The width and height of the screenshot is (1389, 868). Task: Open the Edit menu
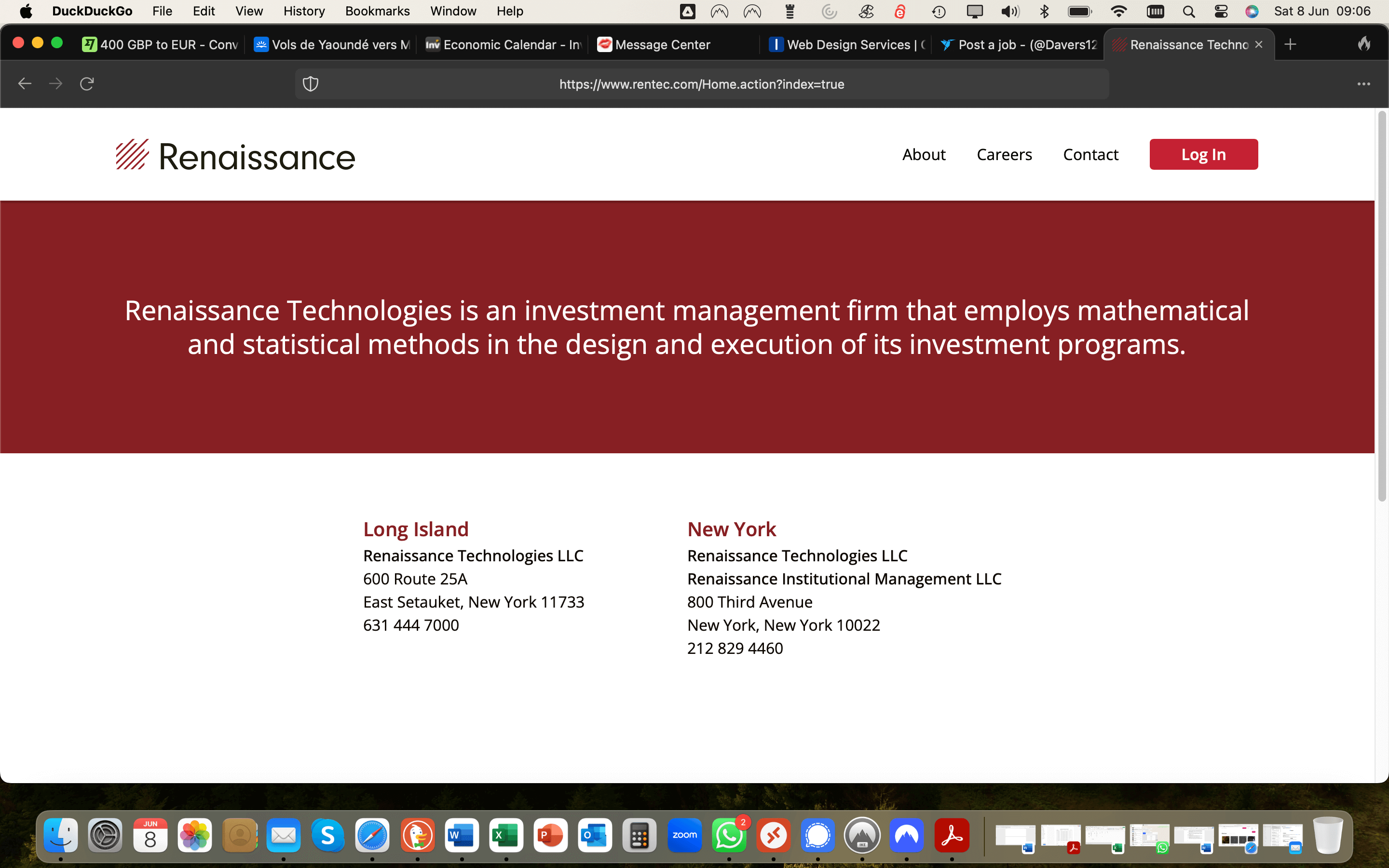(x=204, y=12)
